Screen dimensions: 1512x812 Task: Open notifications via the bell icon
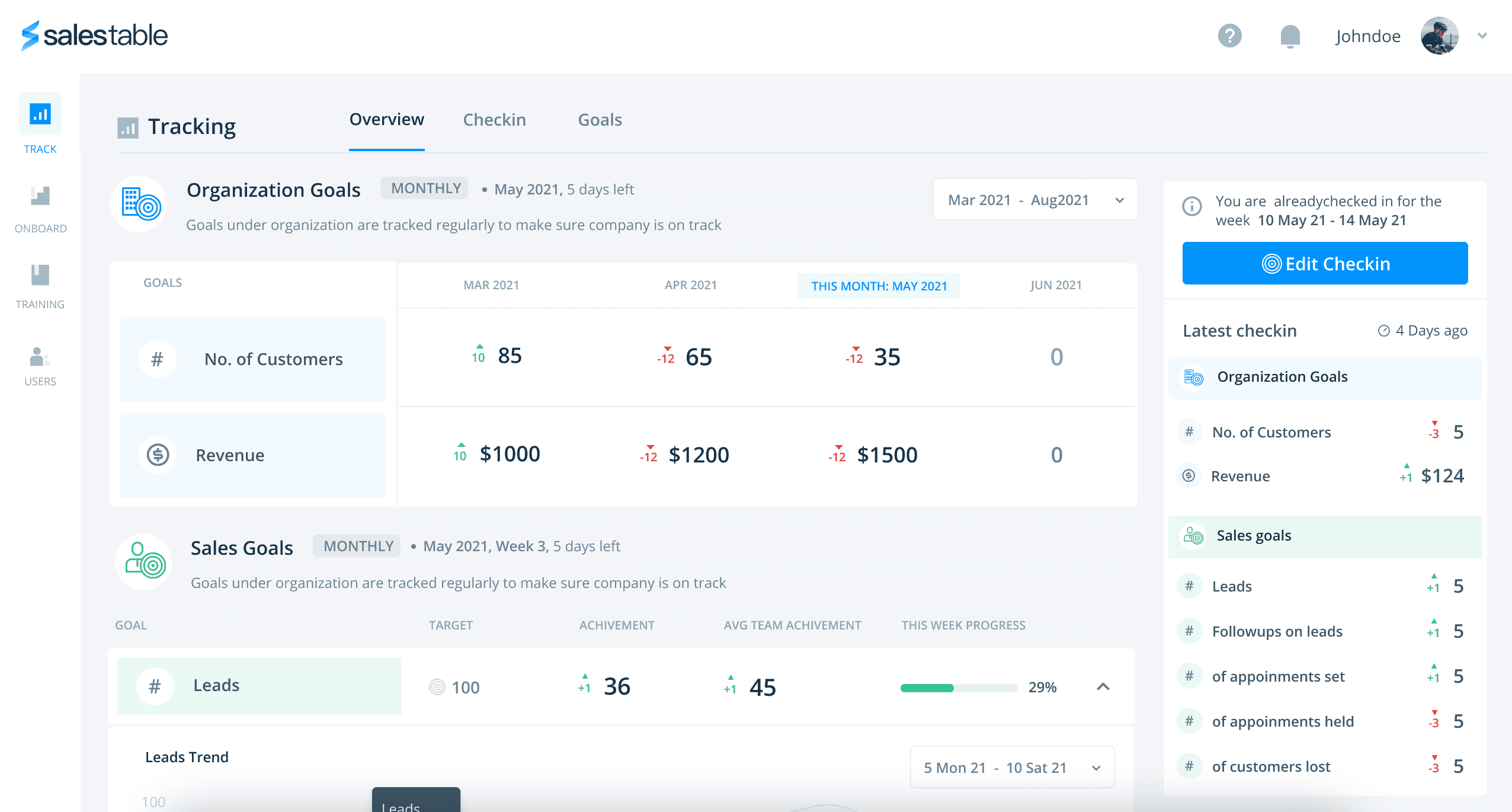click(1290, 36)
